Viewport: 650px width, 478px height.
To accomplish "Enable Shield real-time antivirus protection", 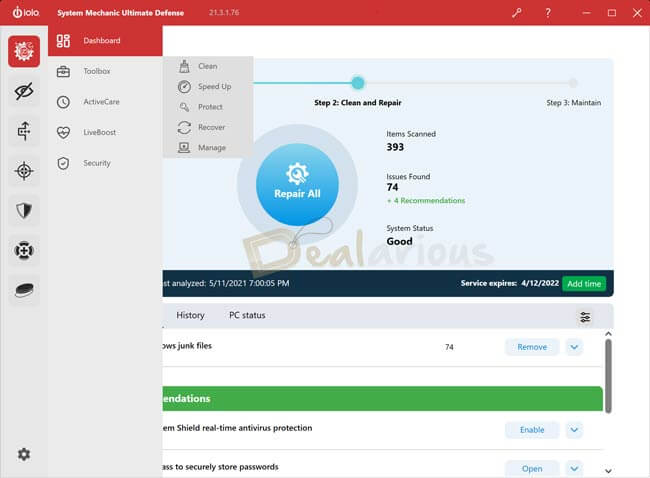I will [x=532, y=430].
